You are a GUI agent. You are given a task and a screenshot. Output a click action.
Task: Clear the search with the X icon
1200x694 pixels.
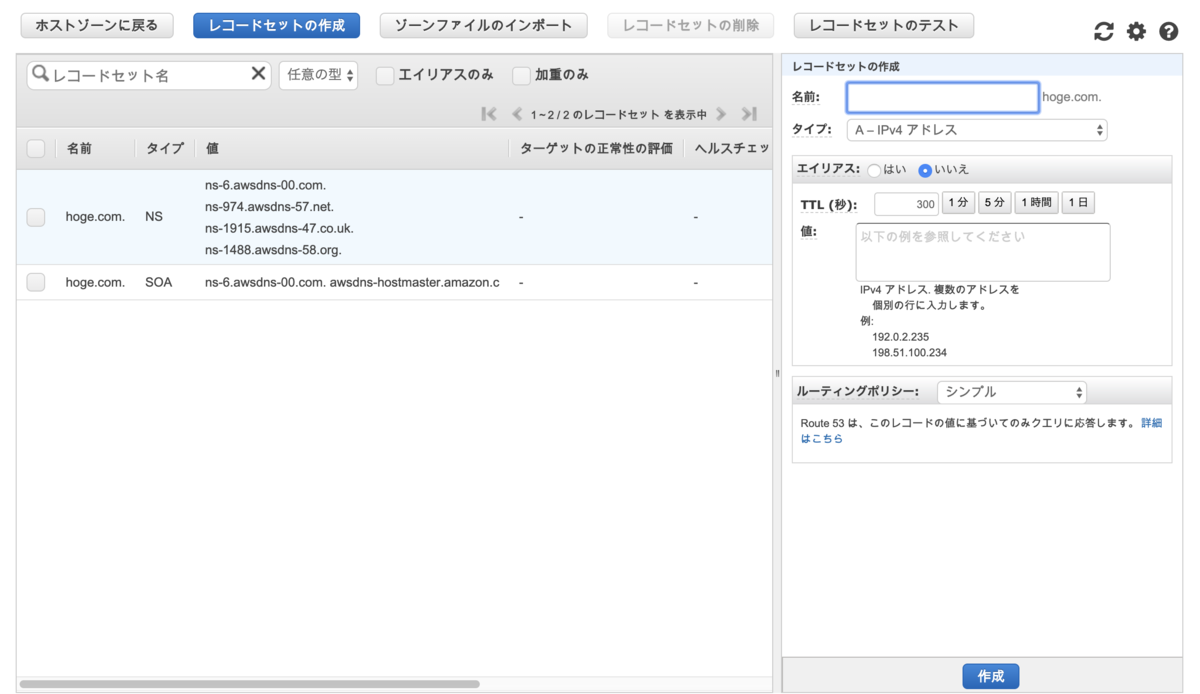coord(258,74)
